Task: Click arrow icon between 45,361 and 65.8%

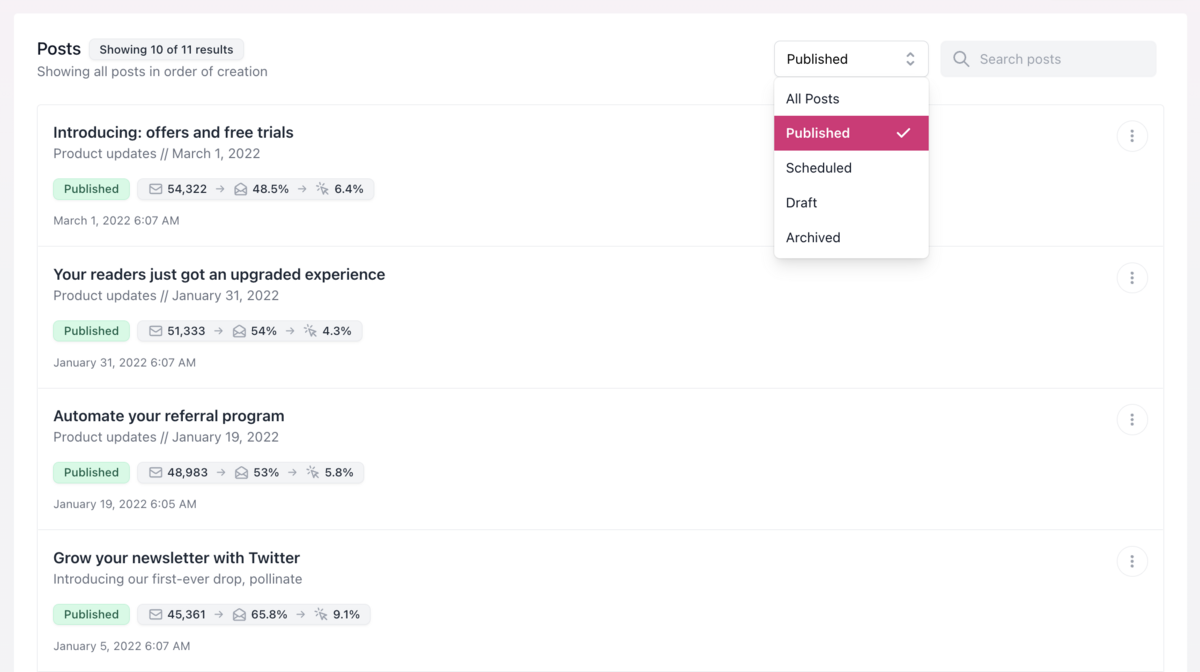Action: tap(218, 614)
